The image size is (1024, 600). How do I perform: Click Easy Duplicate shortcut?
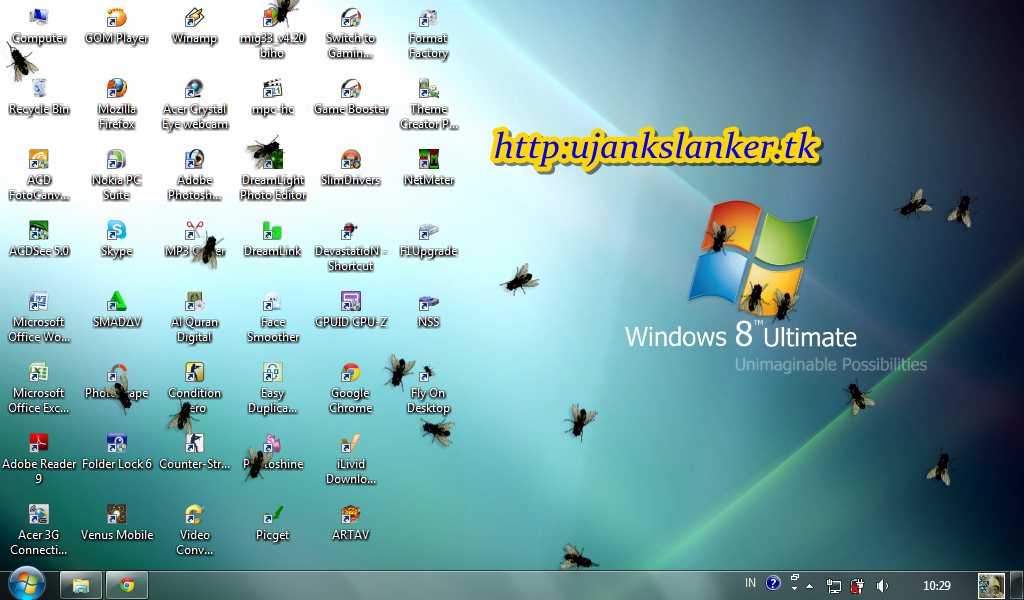272,388
